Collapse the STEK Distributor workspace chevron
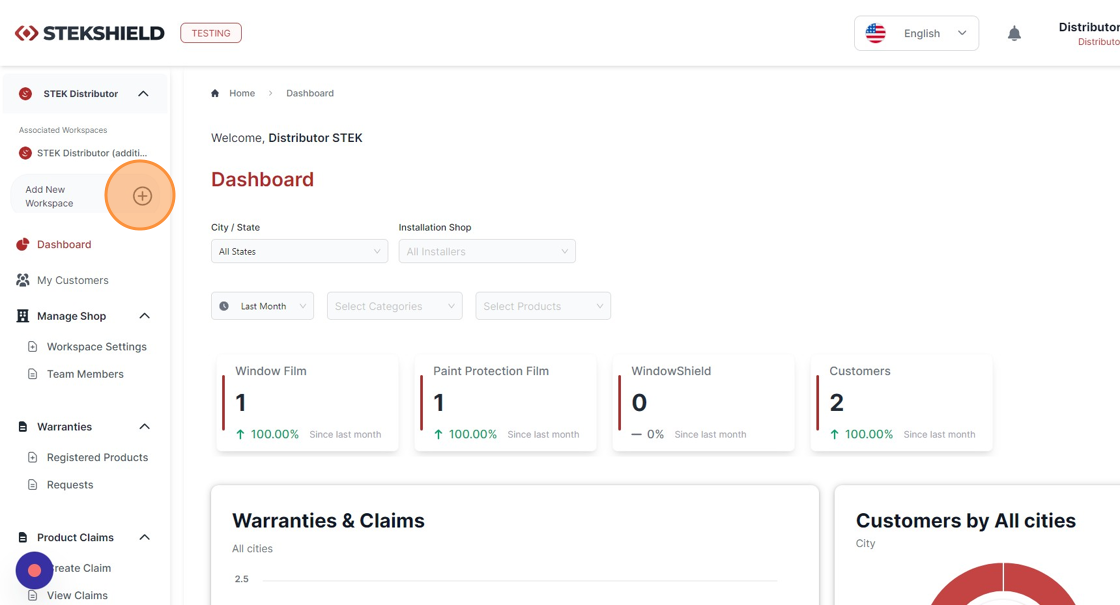The image size is (1120, 605). (x=143, y=94)
